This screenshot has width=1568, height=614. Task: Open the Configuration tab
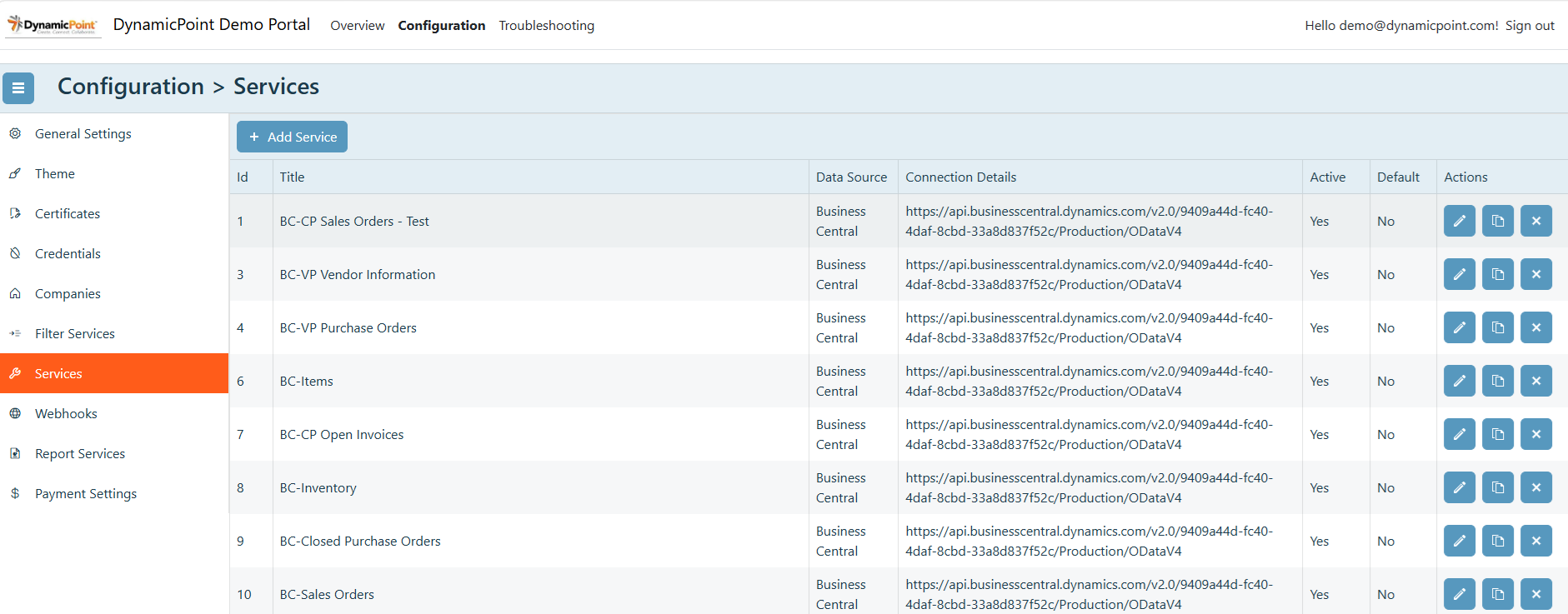(442, 26)
